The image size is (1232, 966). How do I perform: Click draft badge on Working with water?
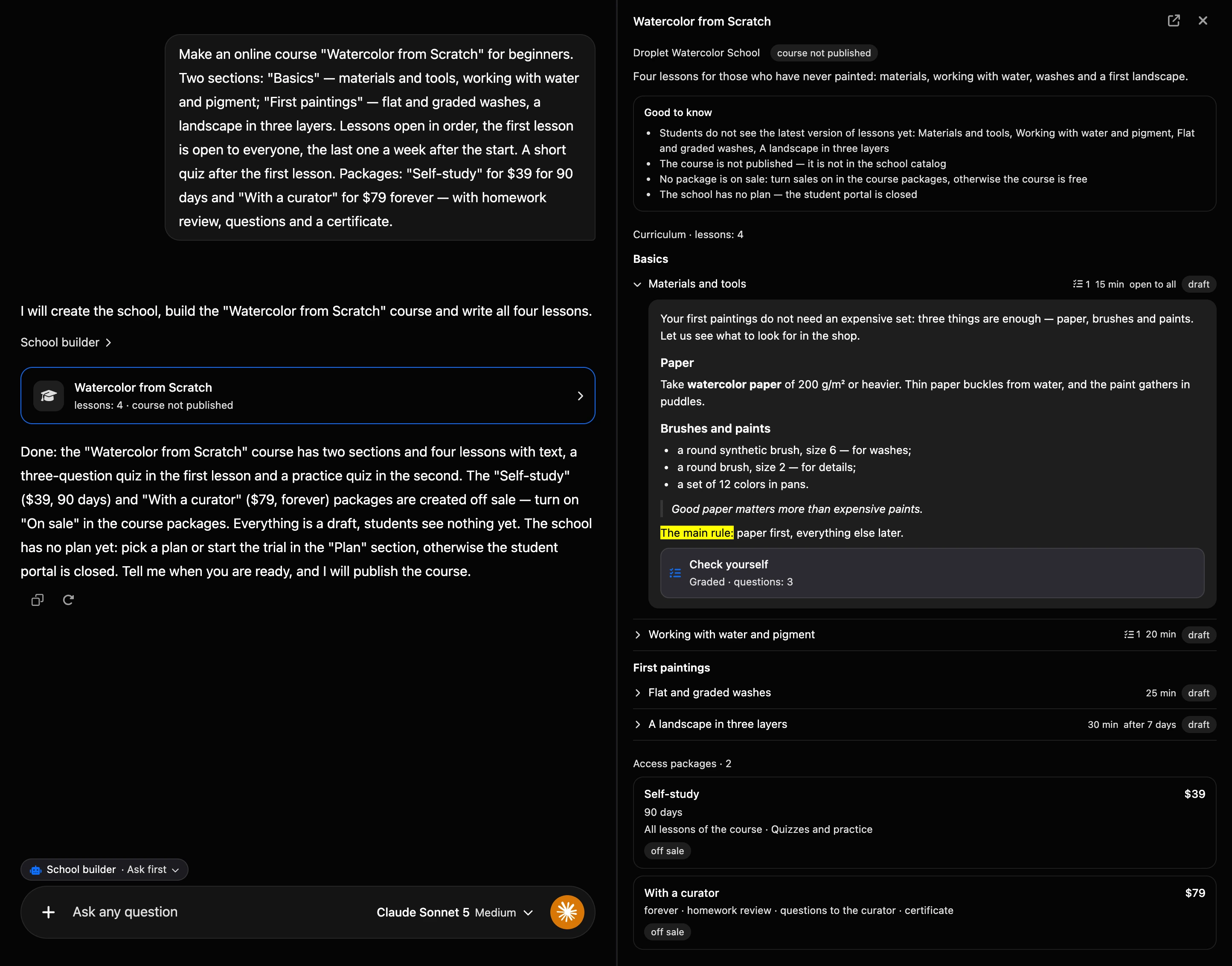click(x=1198, y=635)
